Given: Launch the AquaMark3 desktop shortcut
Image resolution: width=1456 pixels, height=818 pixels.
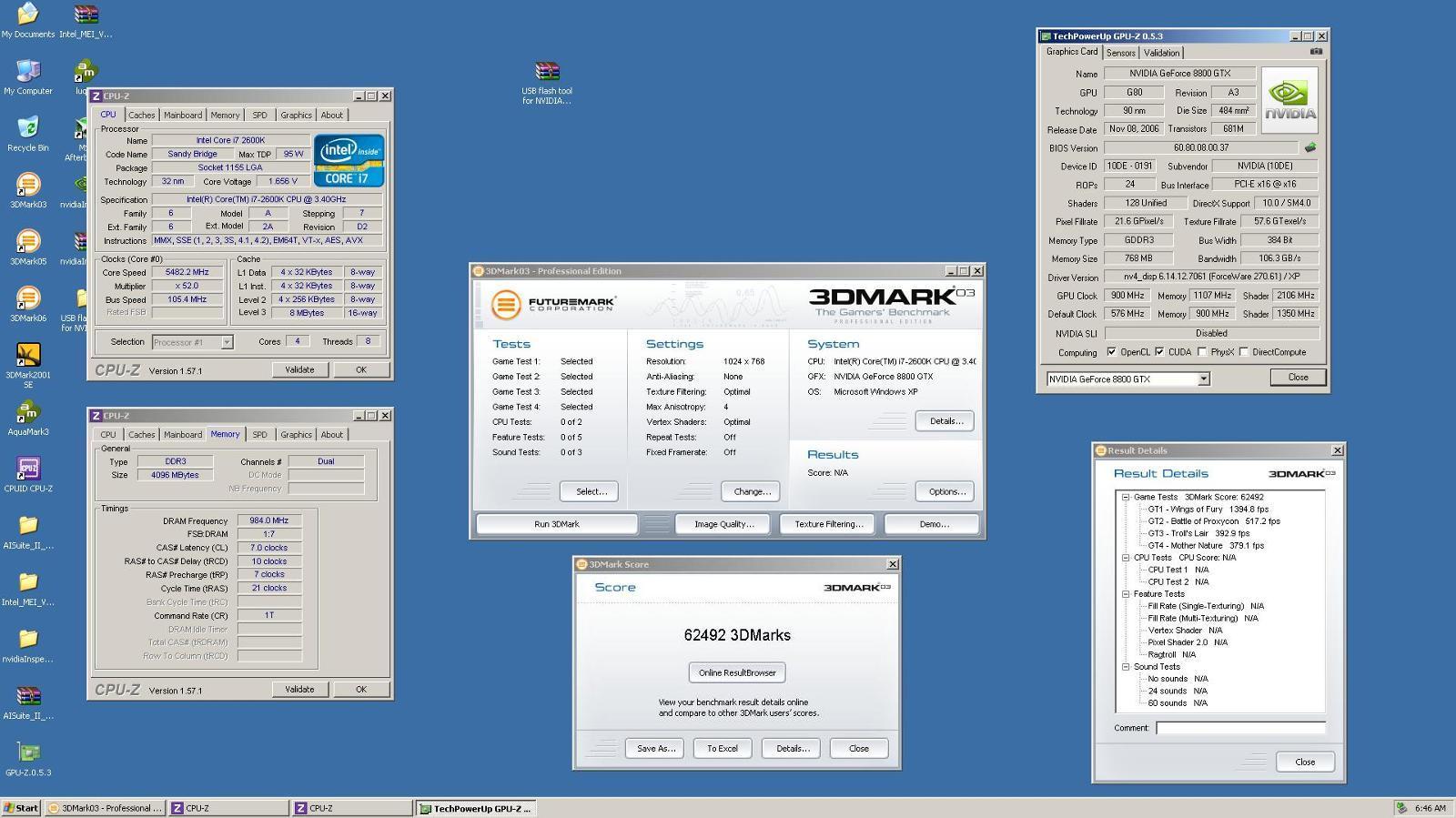Looking at the screenshot, I should pyautogui.click(x=28, y=417).
